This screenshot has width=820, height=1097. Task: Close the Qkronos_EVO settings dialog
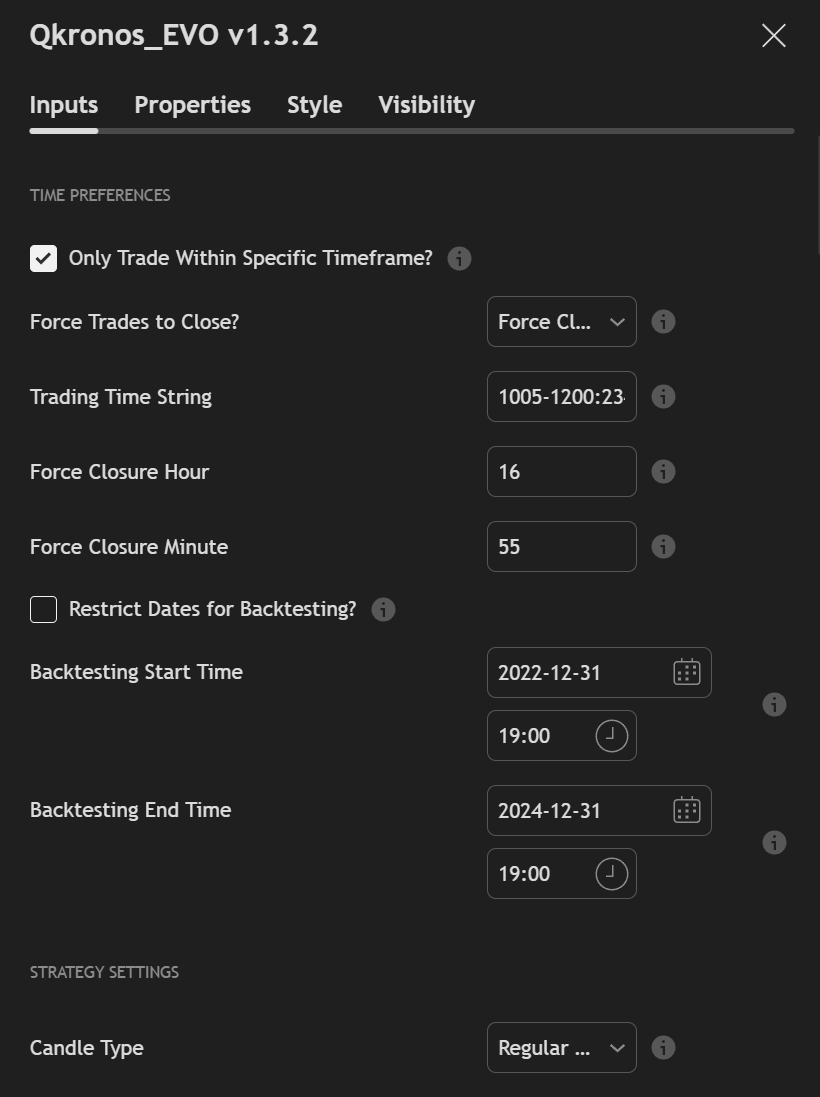pos(773,36)
